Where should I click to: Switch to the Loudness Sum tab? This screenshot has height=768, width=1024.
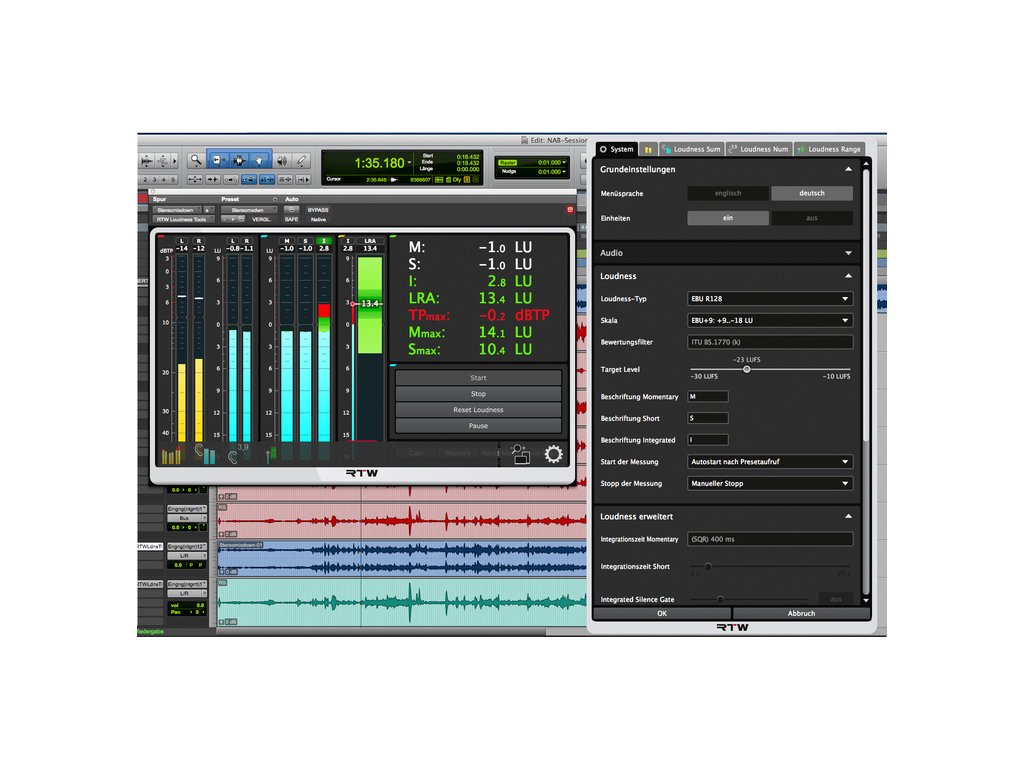tap(690, 149)
